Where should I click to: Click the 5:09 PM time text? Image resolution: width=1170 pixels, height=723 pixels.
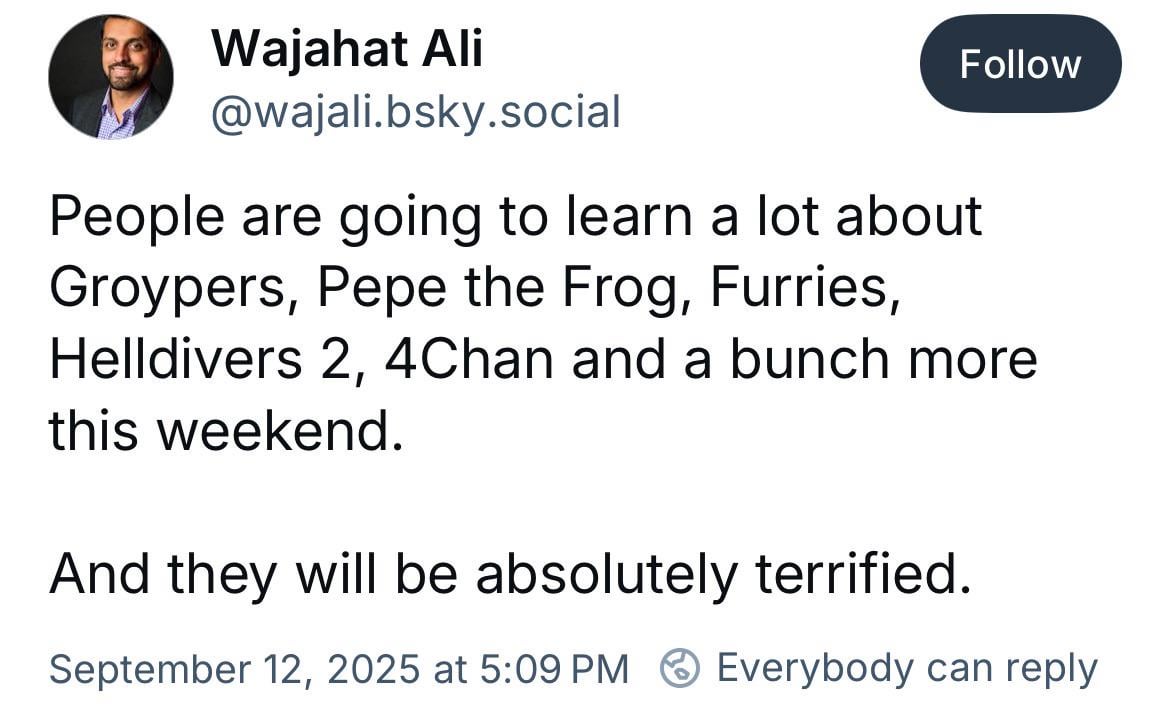555,669
